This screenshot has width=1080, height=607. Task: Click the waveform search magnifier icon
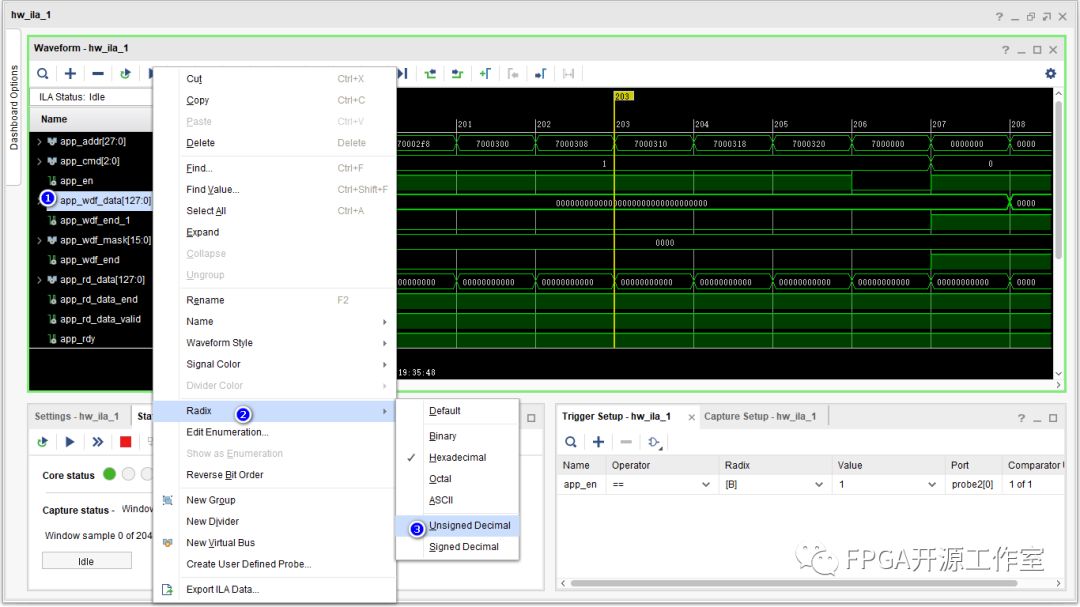(42, 73)
